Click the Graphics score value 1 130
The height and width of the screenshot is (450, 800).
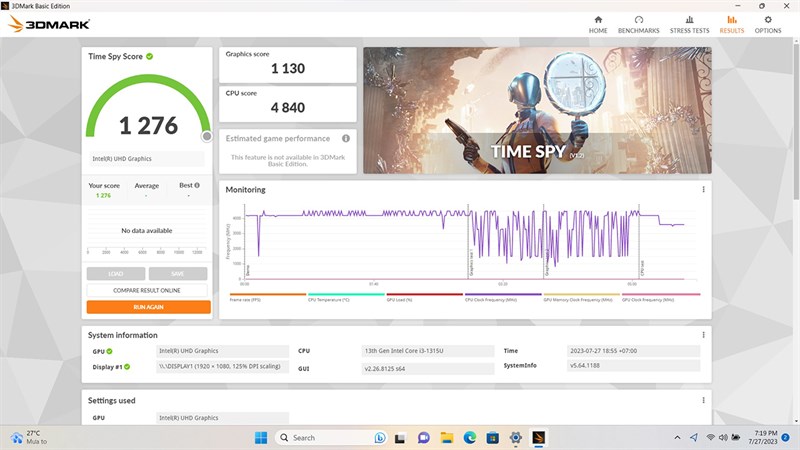[x=288, y=68]
